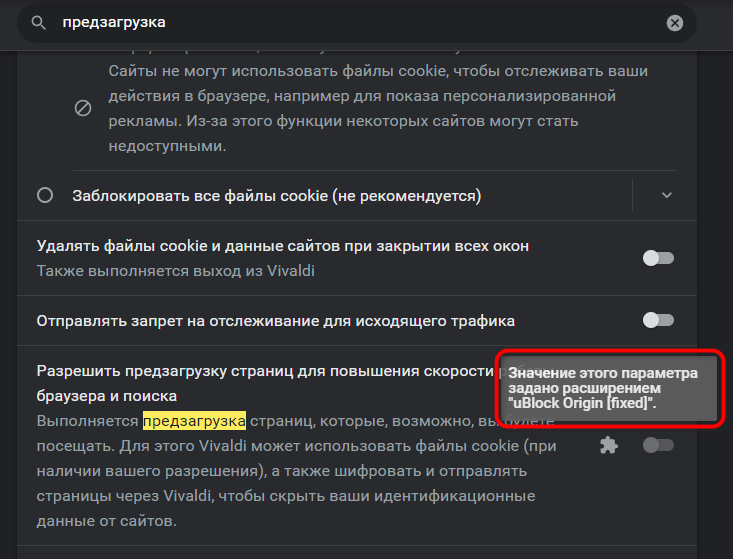Click highlighted word "предзагрузка" in description
733x559 pixels.
(194, 421)
